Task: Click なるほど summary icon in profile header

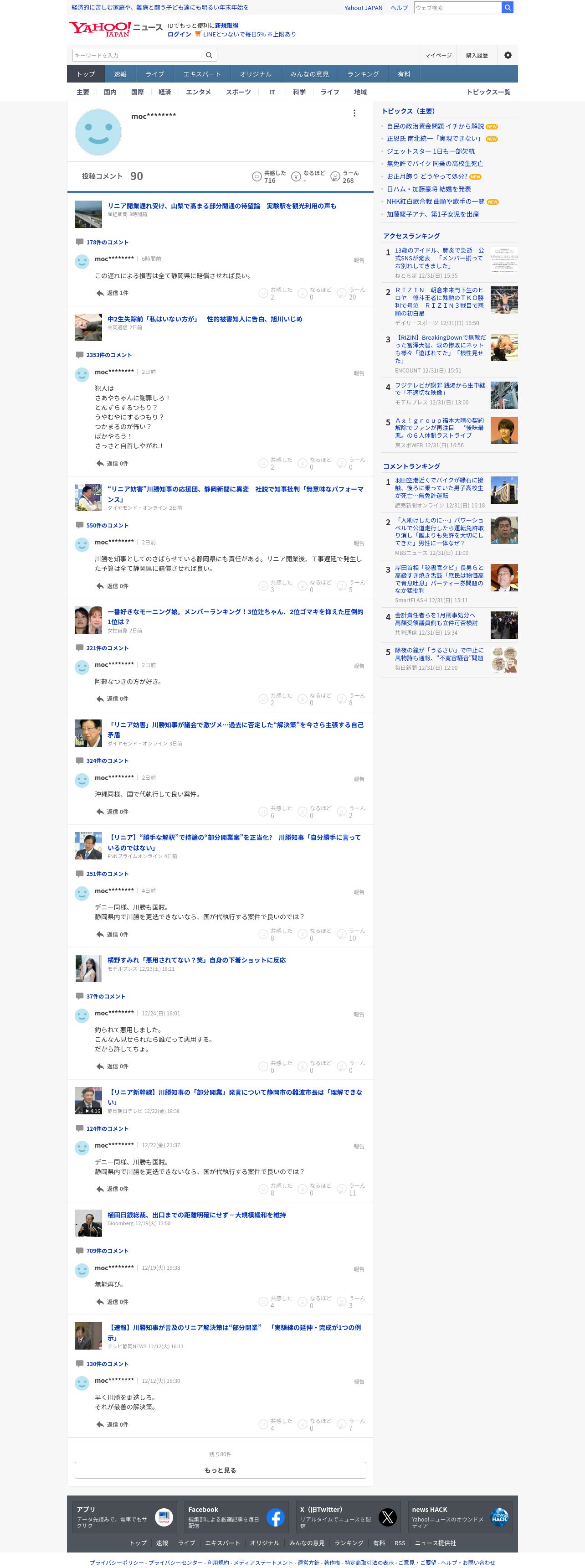Action: 296,176
